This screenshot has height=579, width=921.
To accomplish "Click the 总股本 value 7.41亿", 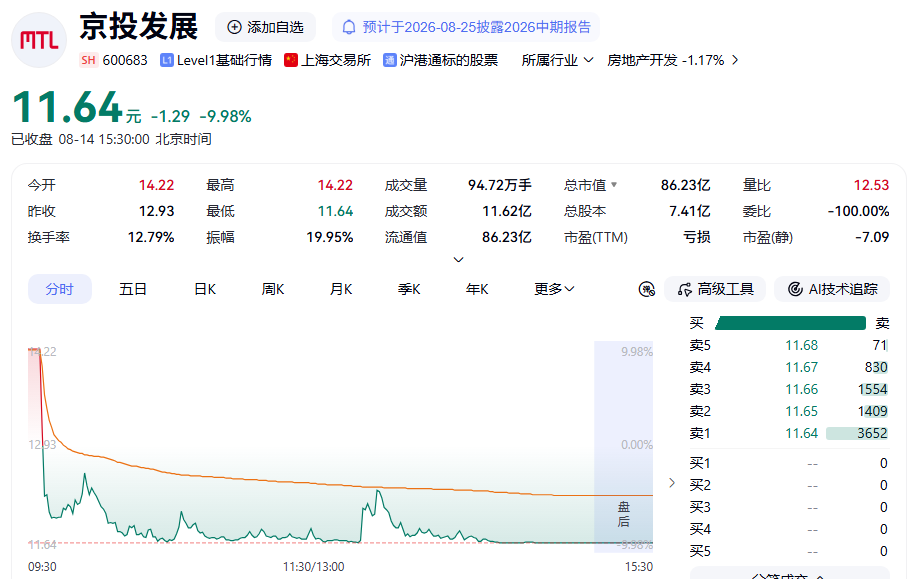I will 690,211.
